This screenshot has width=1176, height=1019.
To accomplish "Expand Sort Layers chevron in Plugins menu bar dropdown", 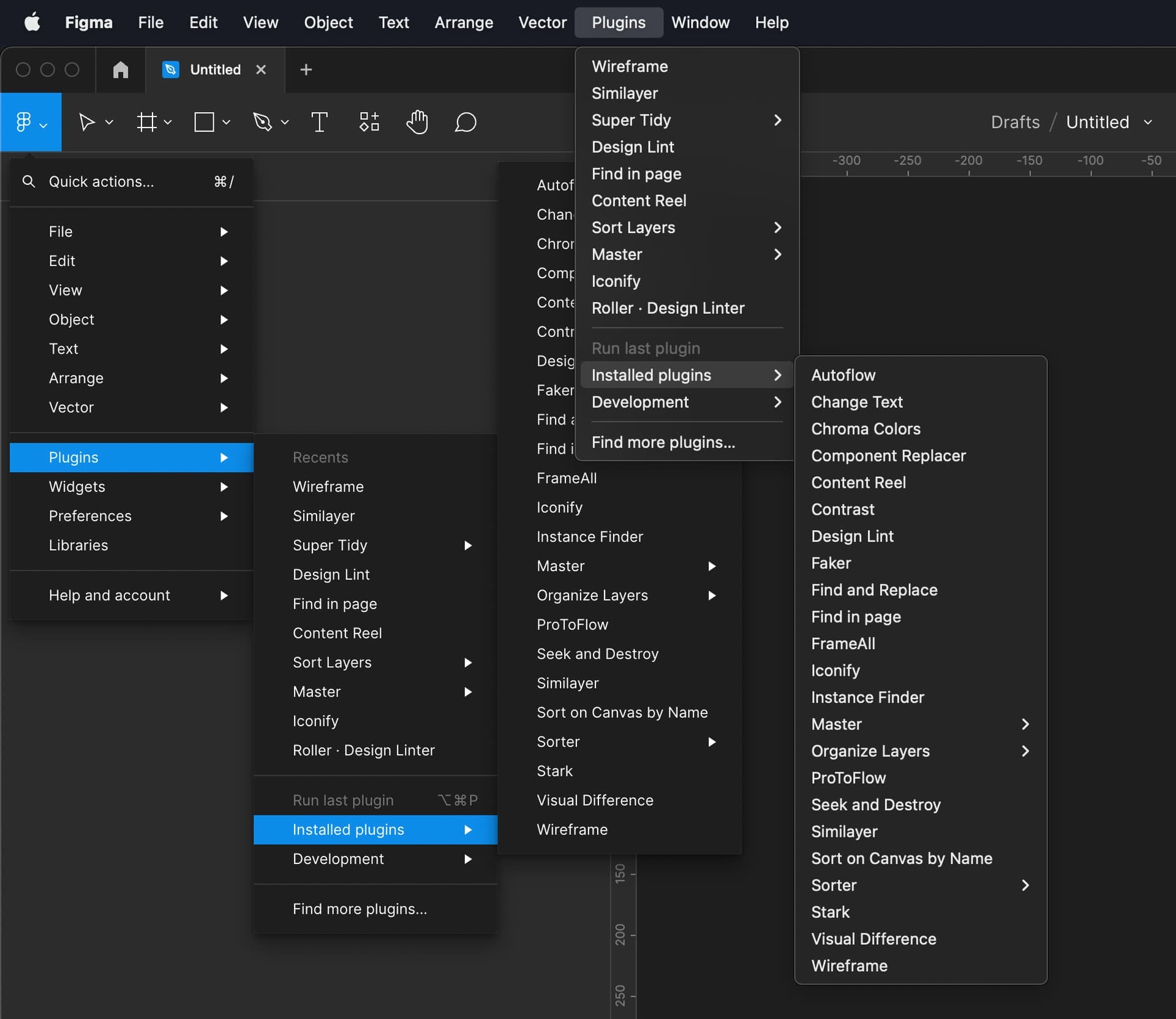I will click(778, 227).
